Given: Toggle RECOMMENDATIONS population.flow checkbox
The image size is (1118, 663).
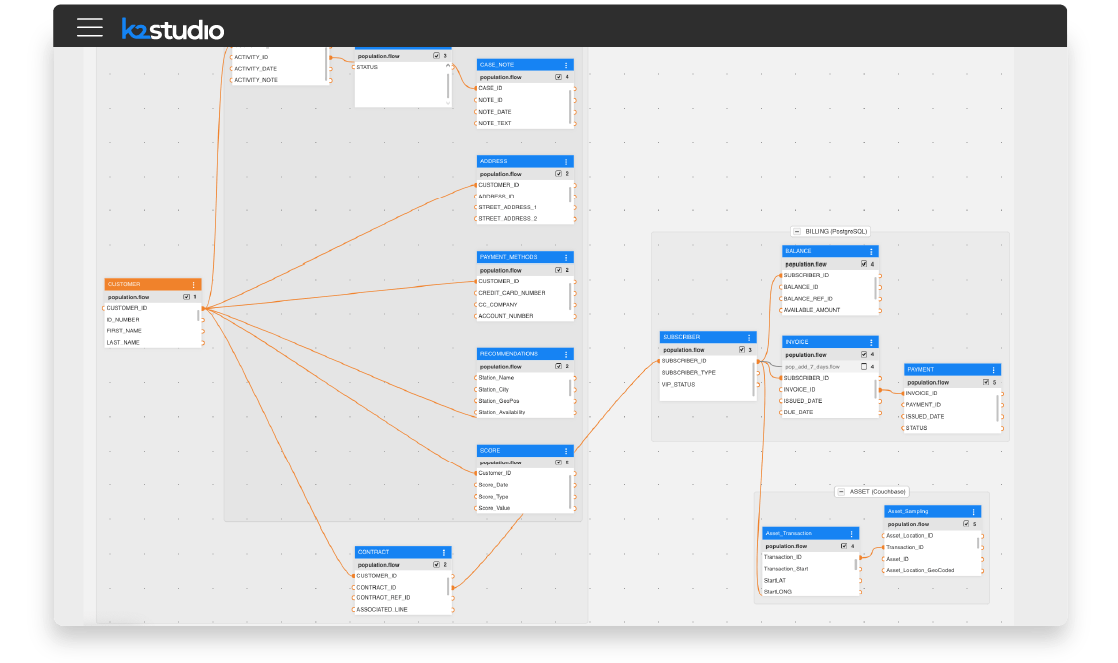Looking at the screenshot, I should coord(558,366).
